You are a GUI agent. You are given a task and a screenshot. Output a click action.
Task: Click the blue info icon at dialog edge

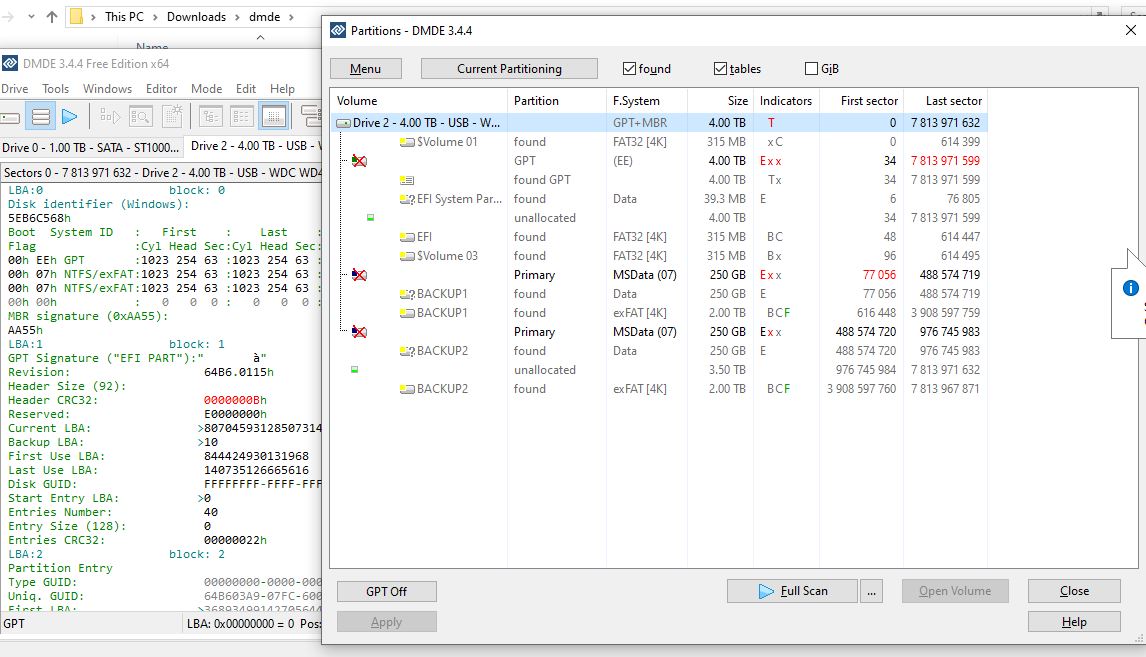pos(1130,288)
